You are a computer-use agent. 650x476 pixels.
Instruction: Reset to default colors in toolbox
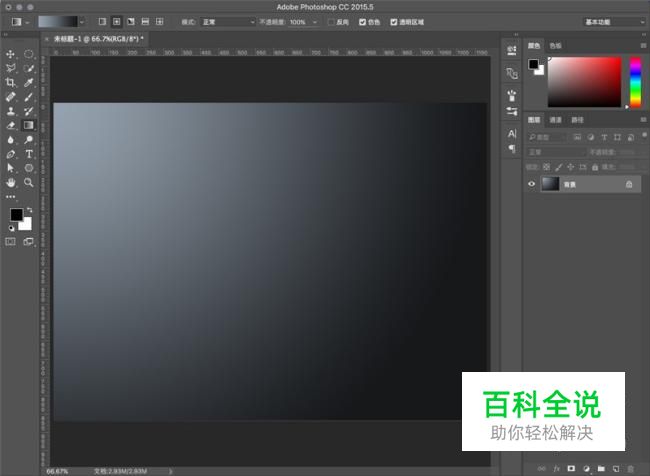[11, 228]
